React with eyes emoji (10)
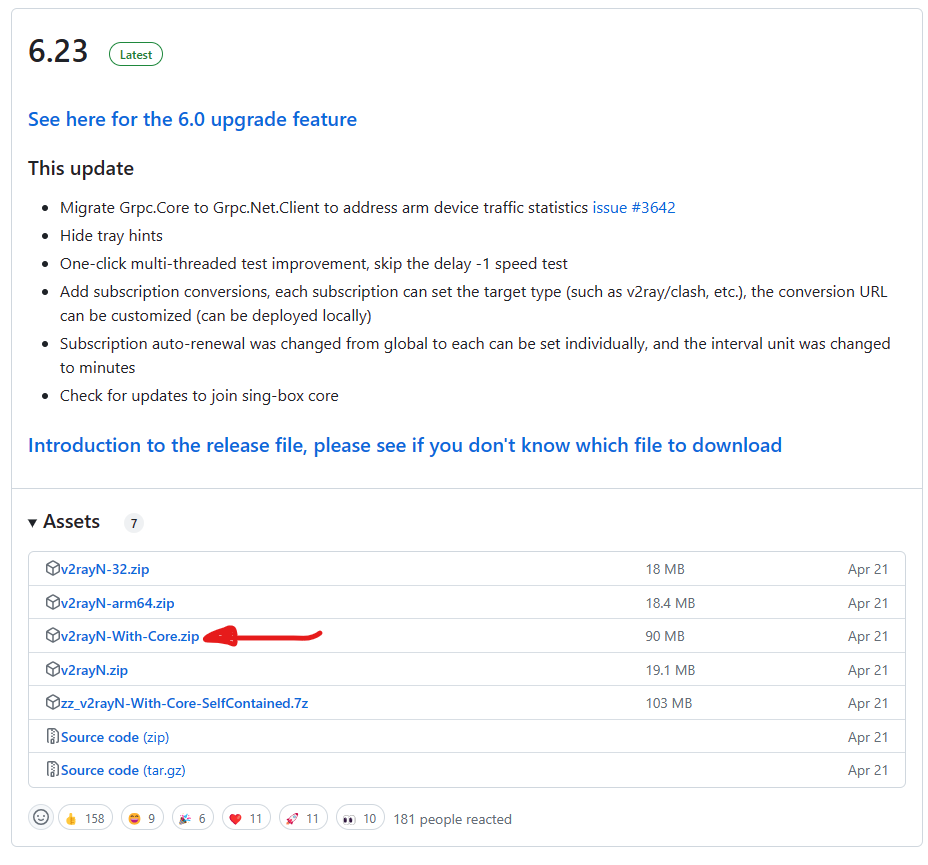Image resolution: width=928 pixels, height=865 pixels. (x=360, y=818)
